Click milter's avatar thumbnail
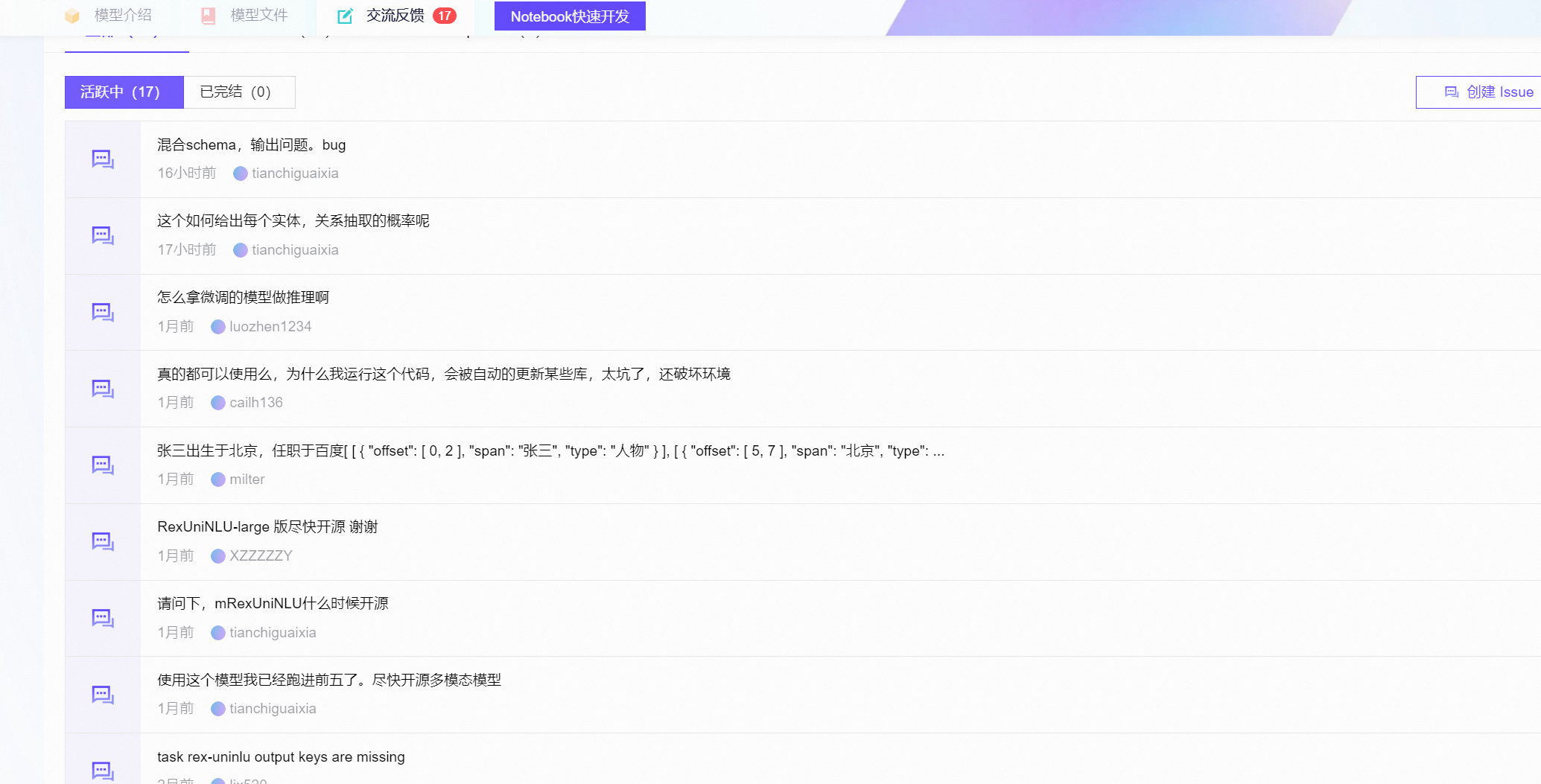 218,479
